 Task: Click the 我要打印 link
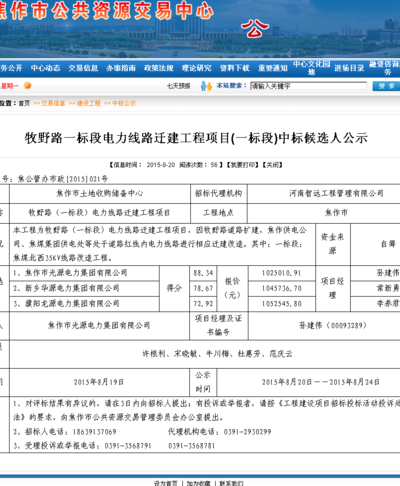(242, 165)
